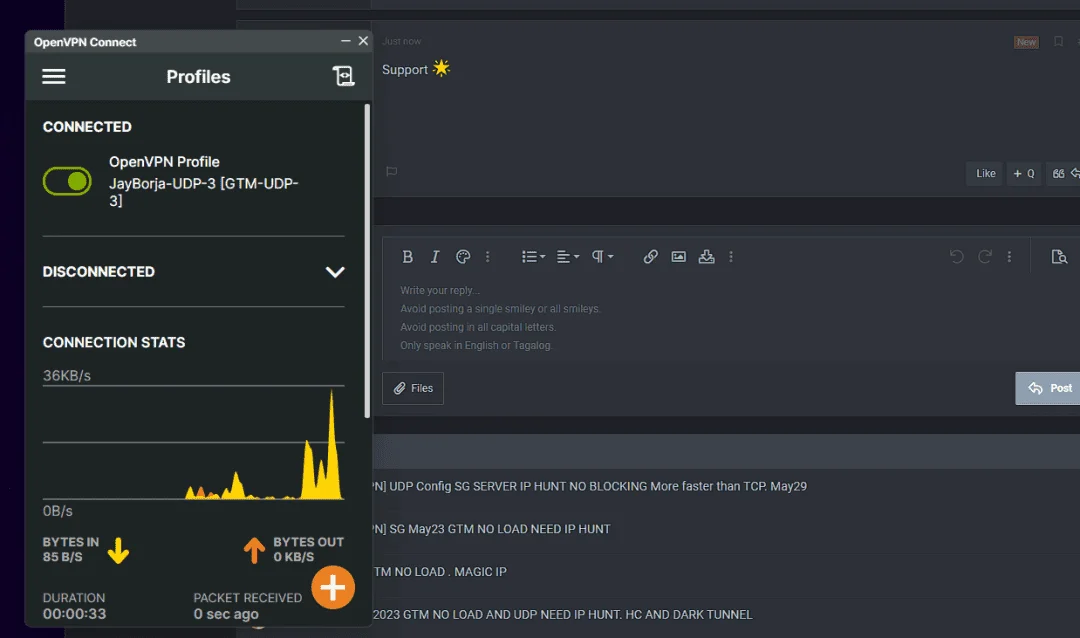Attach files with the Files button
This screenshot has height=638, width=1080.
click(x=413, y=389)
